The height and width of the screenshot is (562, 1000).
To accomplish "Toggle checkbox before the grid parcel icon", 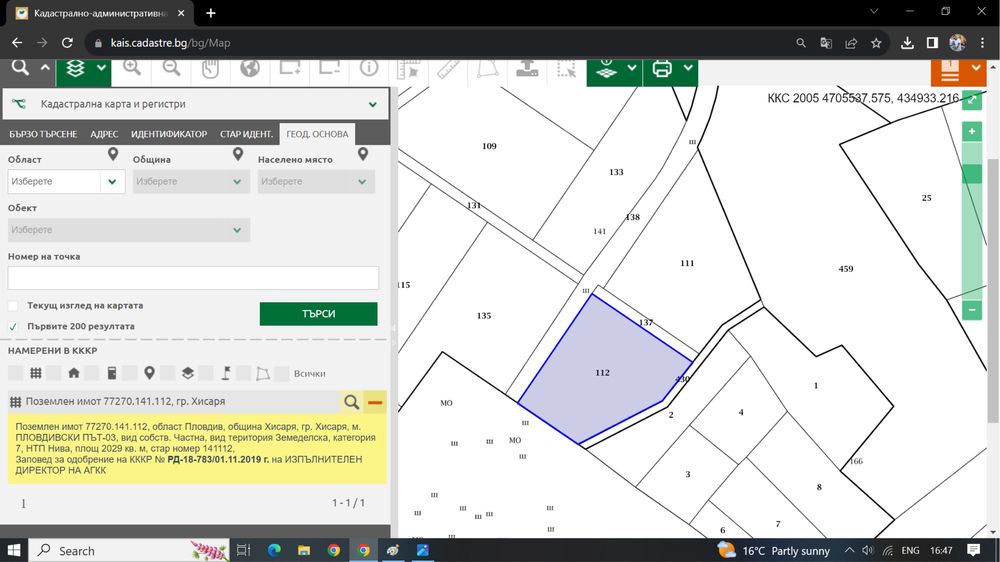I will pyautogui.click(x=15, y=373).
